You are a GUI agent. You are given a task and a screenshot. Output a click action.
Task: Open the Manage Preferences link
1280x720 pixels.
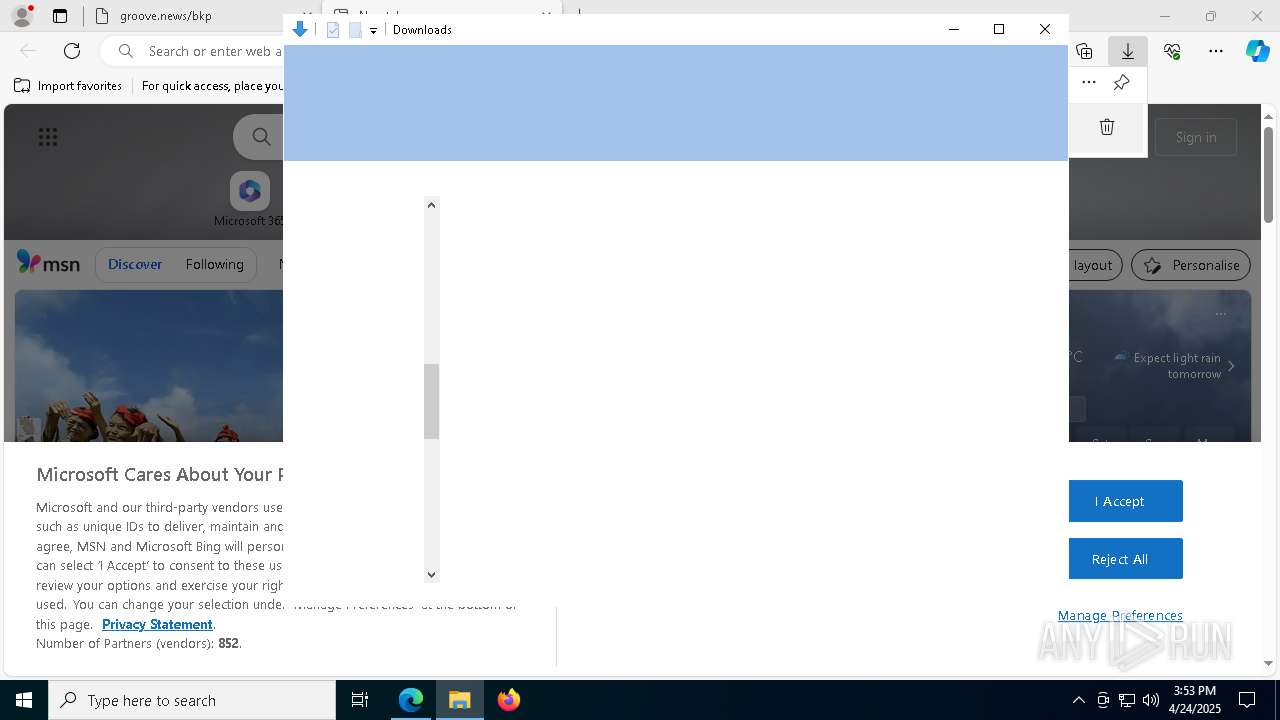tap(1120, 615)
